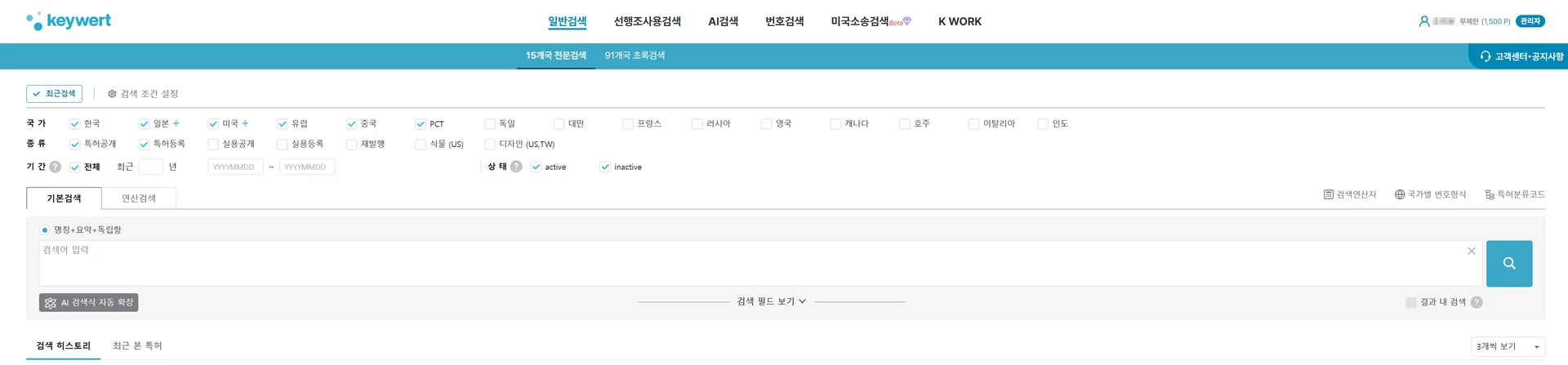Open 특허분류코드 lookup

tap(1515, 194)
